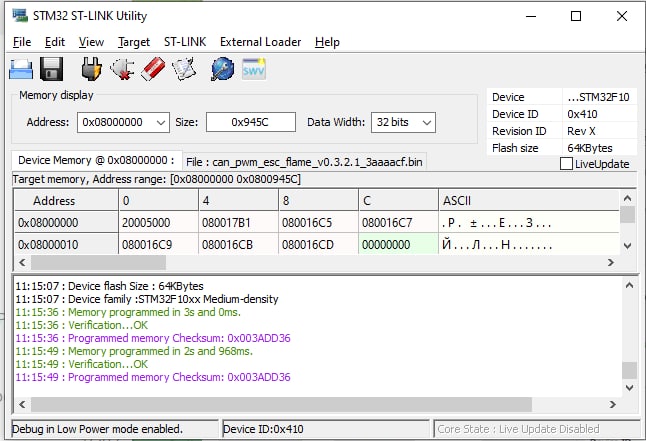646x441 pixels.
Task: Click log line Memory programmed in 2s and 968ms
Action: (x=134, y=351)
